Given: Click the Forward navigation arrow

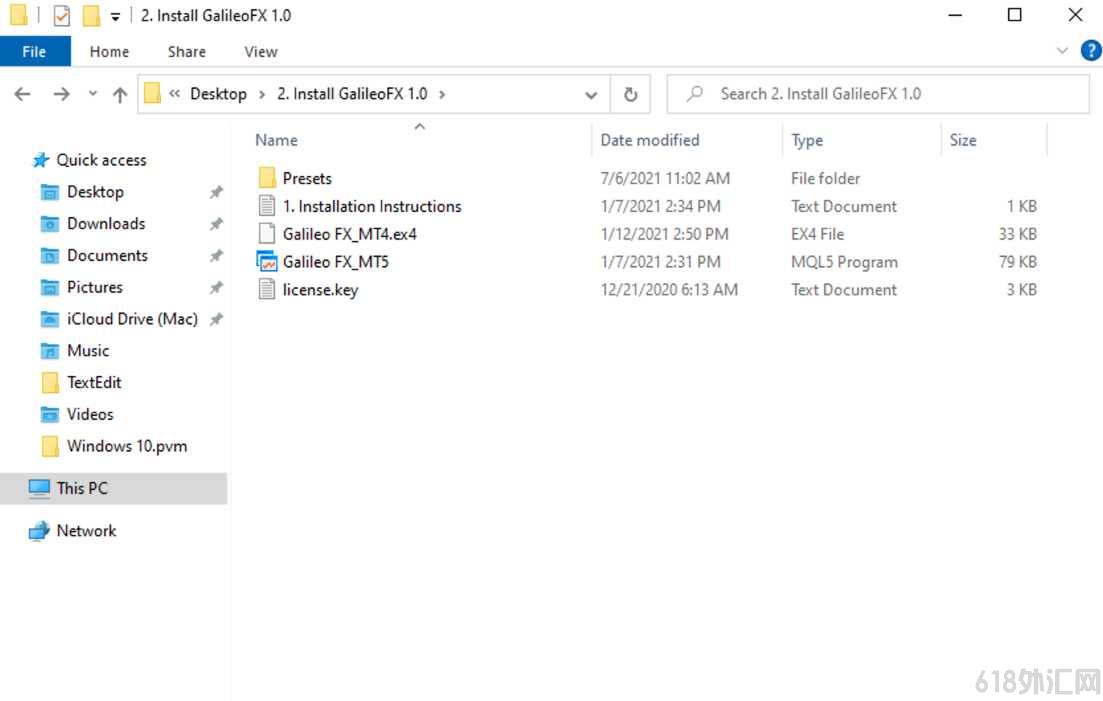Looking at the screenshot, I should coord(61,94).
